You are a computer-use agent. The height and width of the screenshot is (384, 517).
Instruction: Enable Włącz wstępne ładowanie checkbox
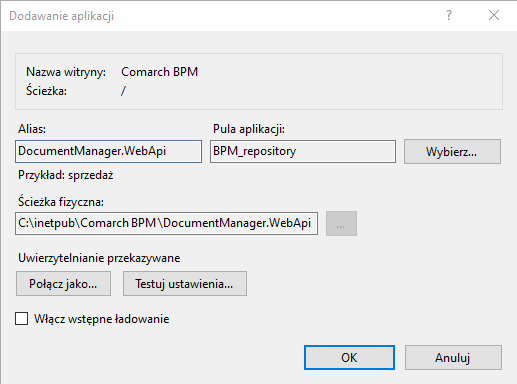tap(22, 319)
